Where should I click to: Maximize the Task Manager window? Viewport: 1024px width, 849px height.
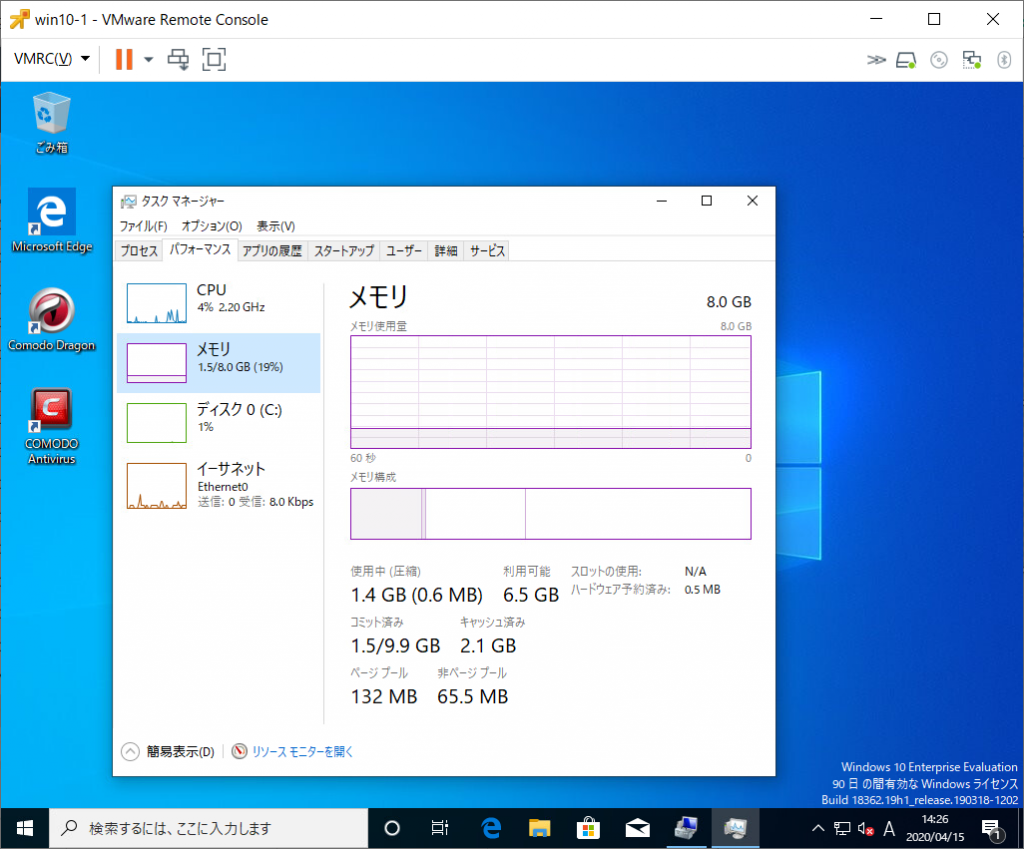[707, 201]
